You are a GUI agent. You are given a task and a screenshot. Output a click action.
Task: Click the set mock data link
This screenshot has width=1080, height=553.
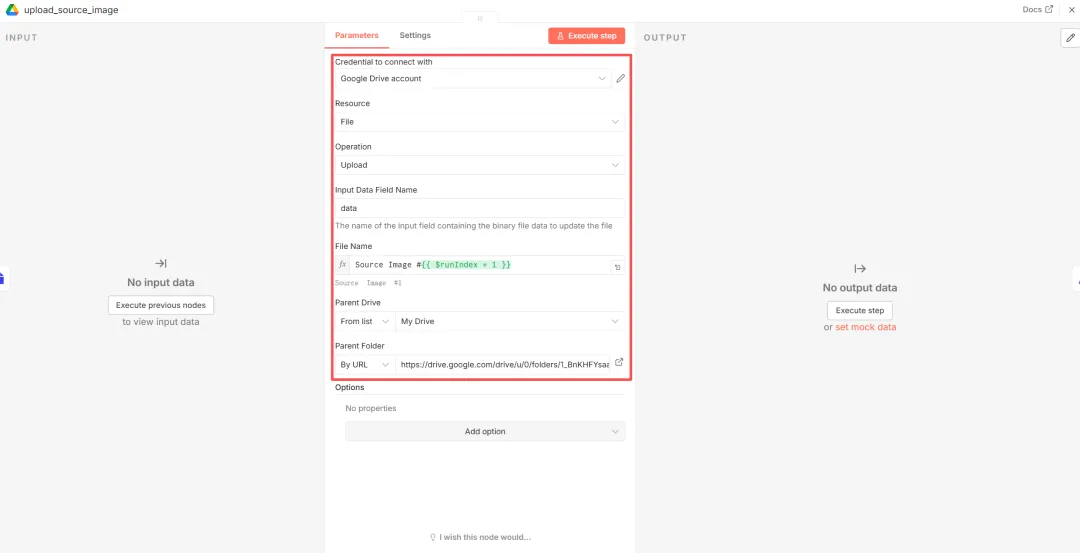click(x=866, y=328)
